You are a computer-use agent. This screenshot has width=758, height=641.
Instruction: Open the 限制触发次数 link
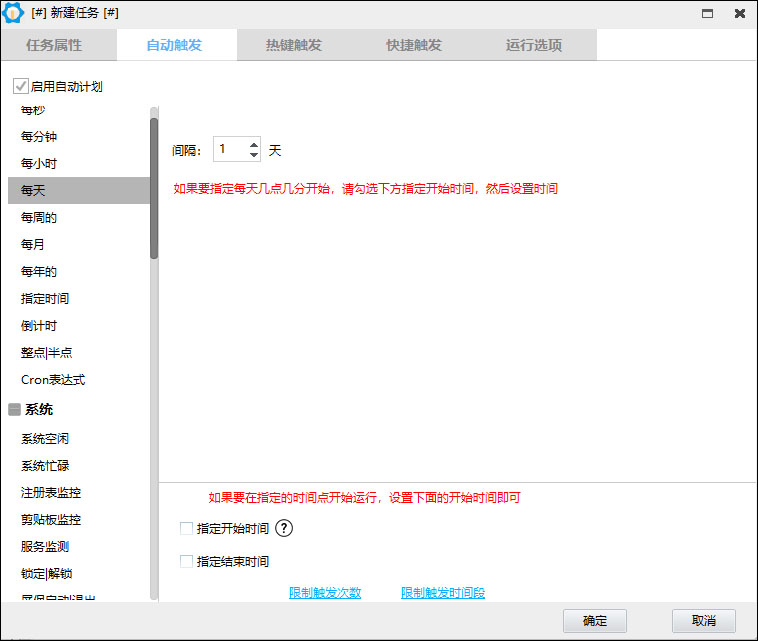[x=325, y=593]
